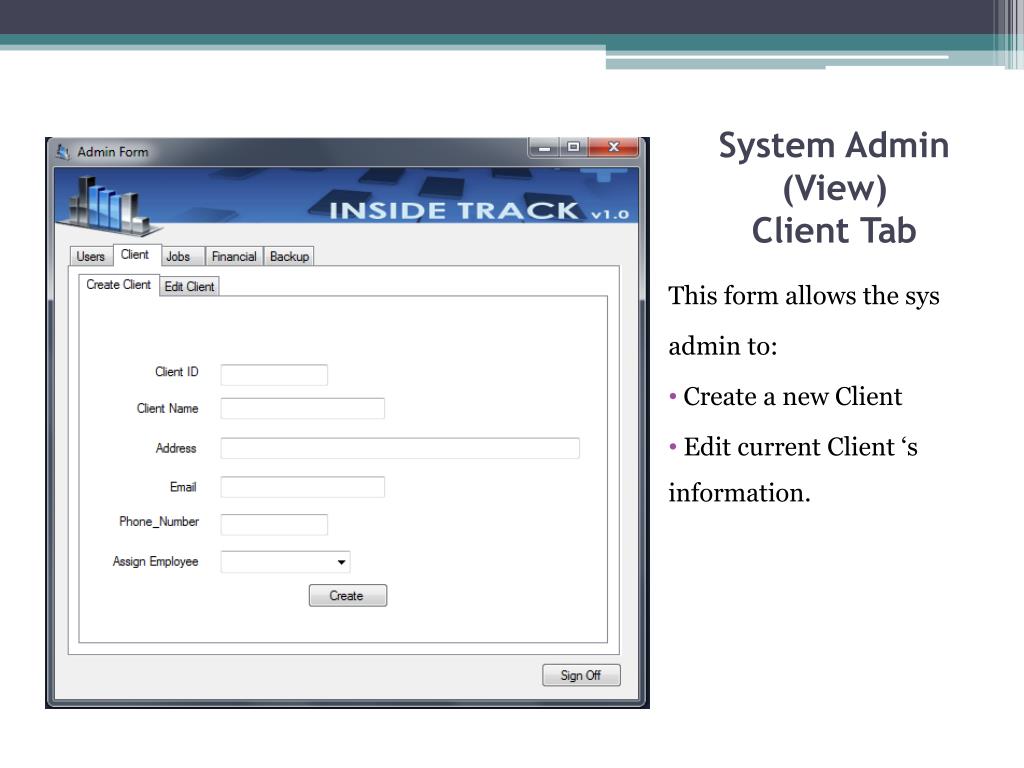Click the Inside Track bar chart logo
Image resolution: width=1024 pixels, height=768 pixels.
coord(110,204)
